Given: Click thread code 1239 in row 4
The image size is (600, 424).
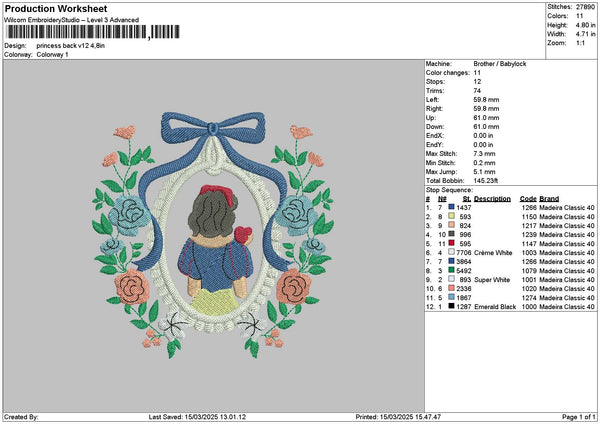Looking at the screenshot, I should pos(529,235).
